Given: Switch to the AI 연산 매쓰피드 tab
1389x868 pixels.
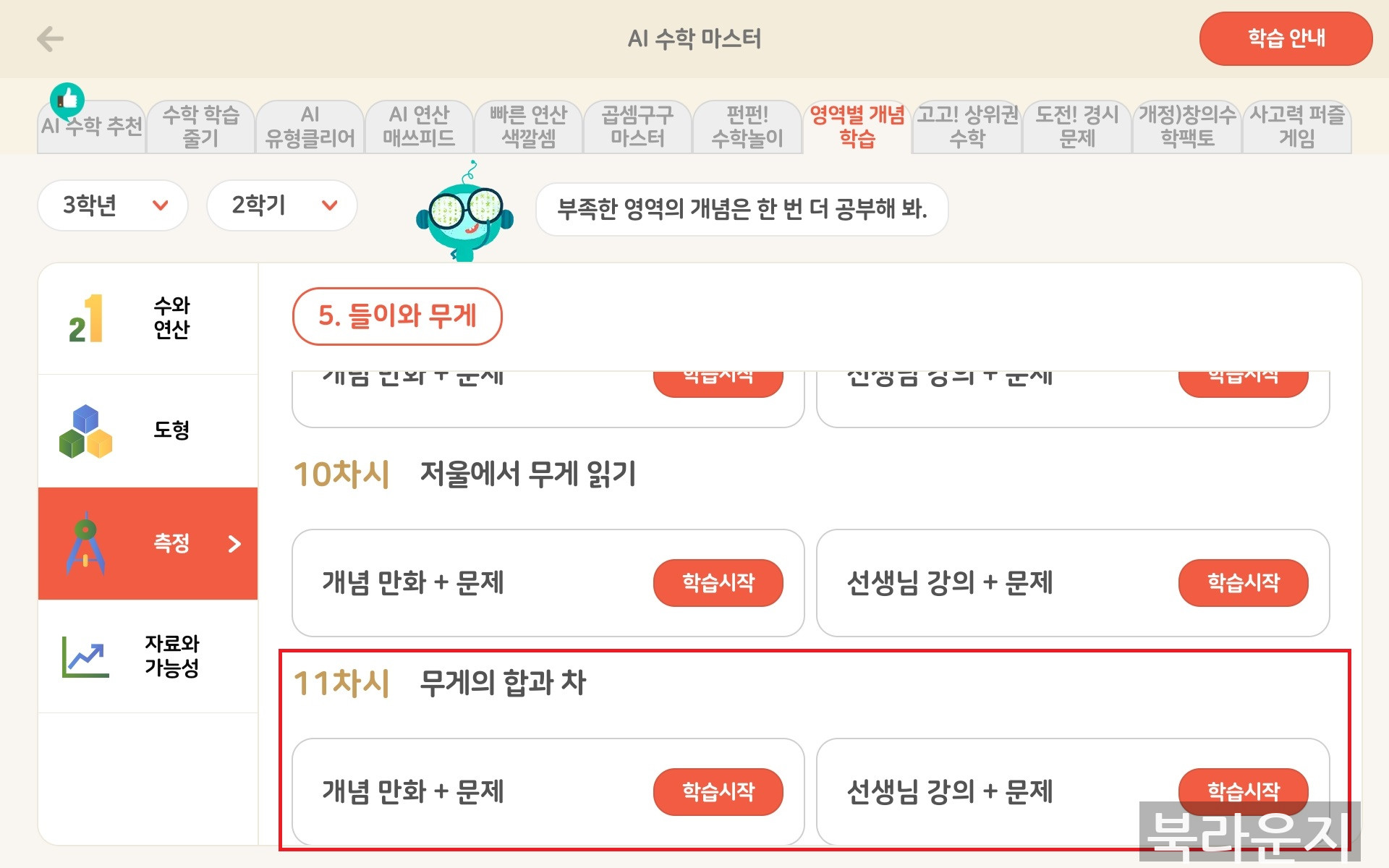Looking at the screenshot, I should pyautogui.click(x=419, y=127).
